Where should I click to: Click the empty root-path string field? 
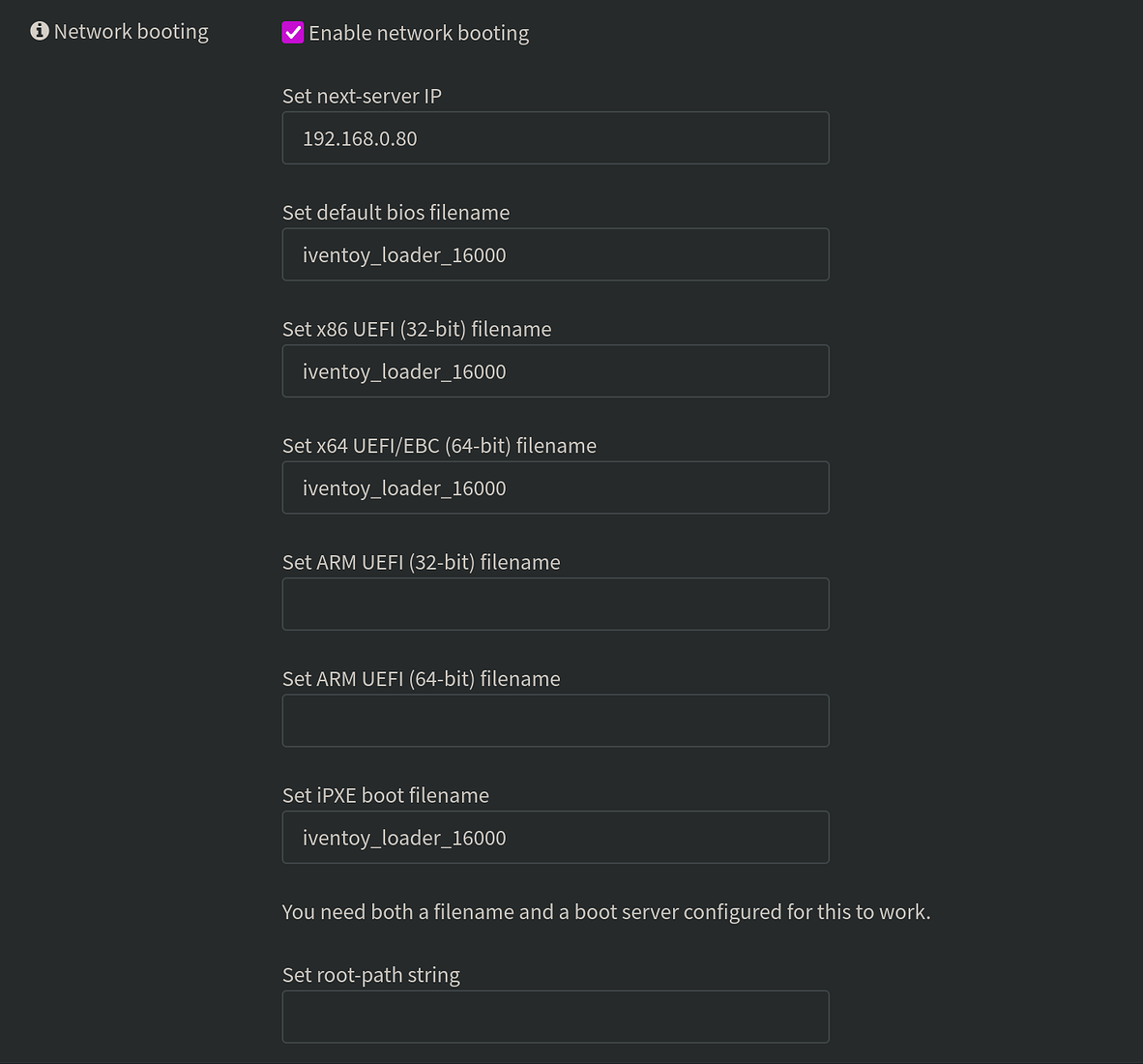(x=555, y=1016)
